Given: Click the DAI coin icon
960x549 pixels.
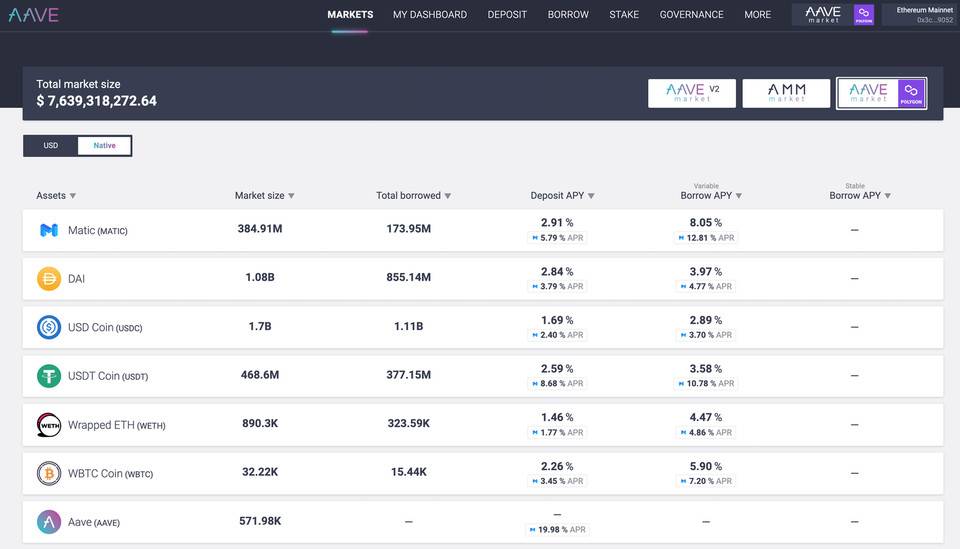Looking at the screenshot, I should point(49,278).
